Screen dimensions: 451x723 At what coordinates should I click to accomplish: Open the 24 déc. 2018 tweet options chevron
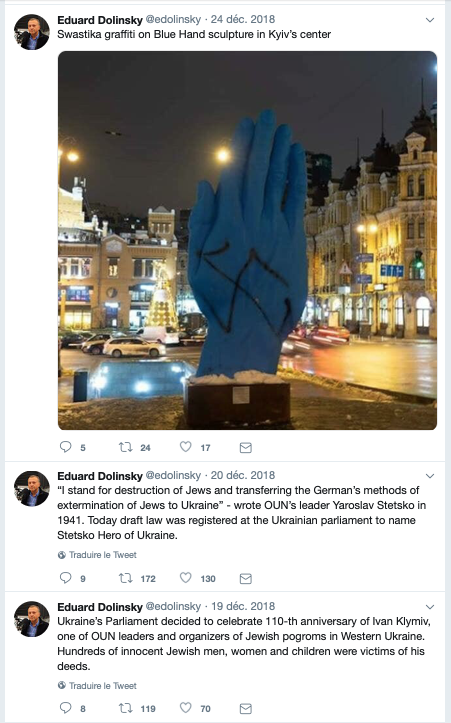click(430, 20)
